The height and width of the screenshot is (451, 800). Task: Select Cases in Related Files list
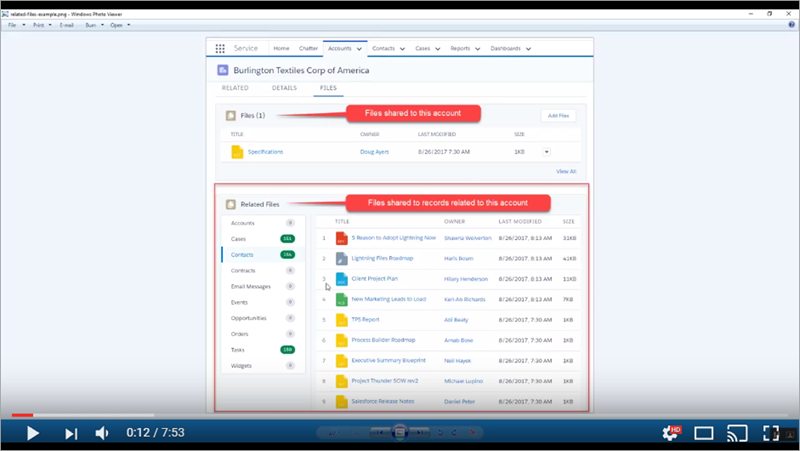263,239
